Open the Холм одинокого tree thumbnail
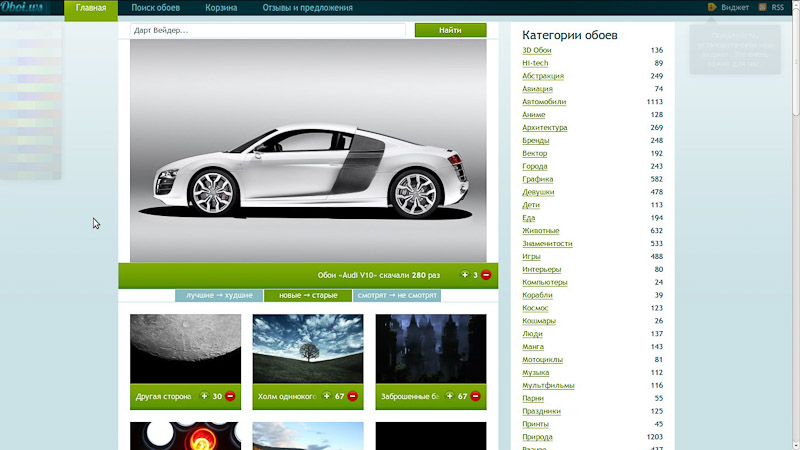The height and width of the screenshot is (450, 800). [308, 348]
